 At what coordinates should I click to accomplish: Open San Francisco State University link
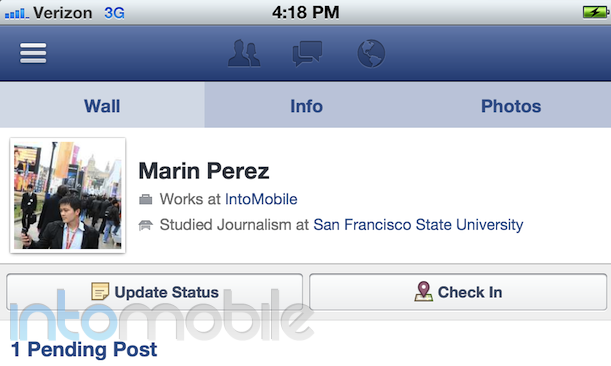pos(418,225)
